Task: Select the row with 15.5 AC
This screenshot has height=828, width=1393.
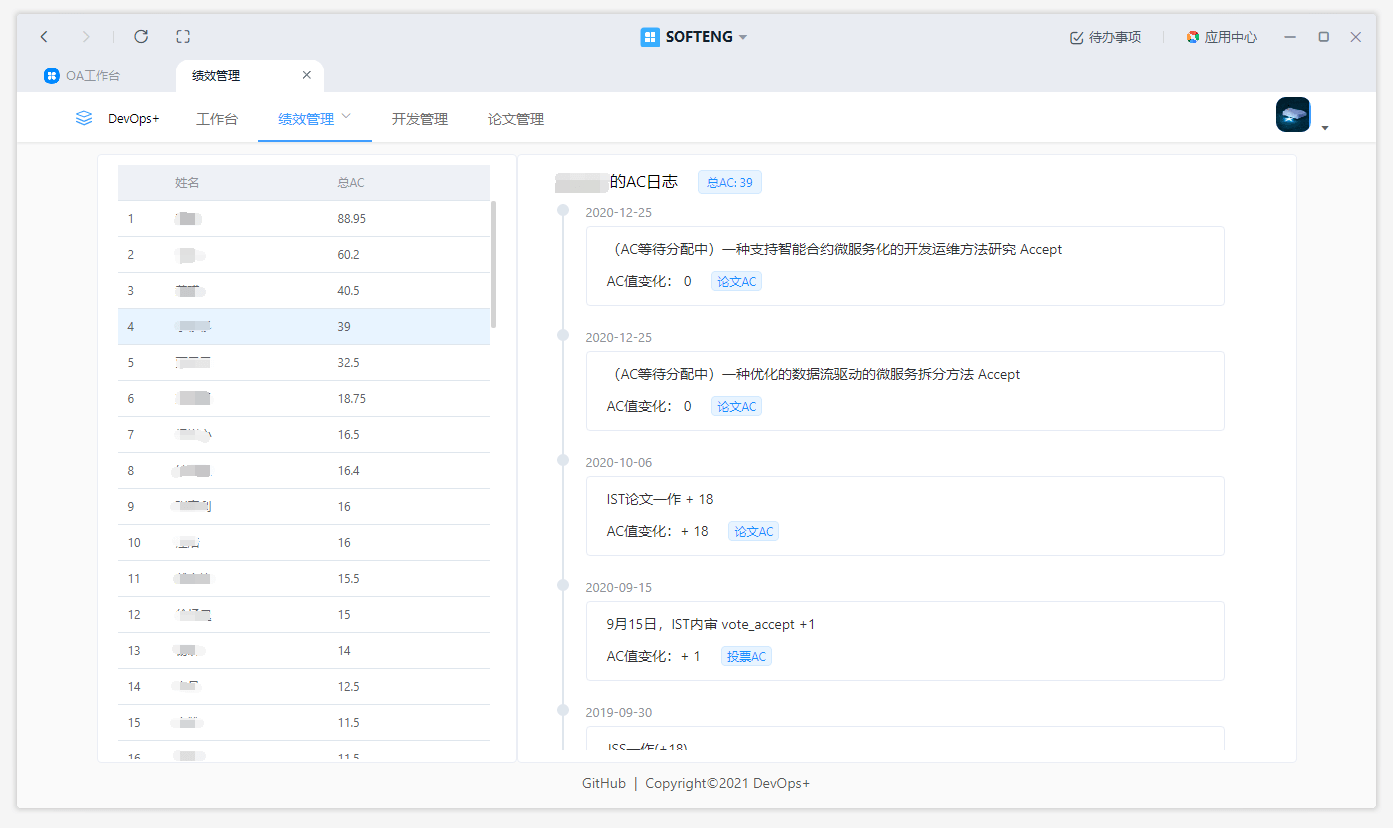Action: click(304, 579)
